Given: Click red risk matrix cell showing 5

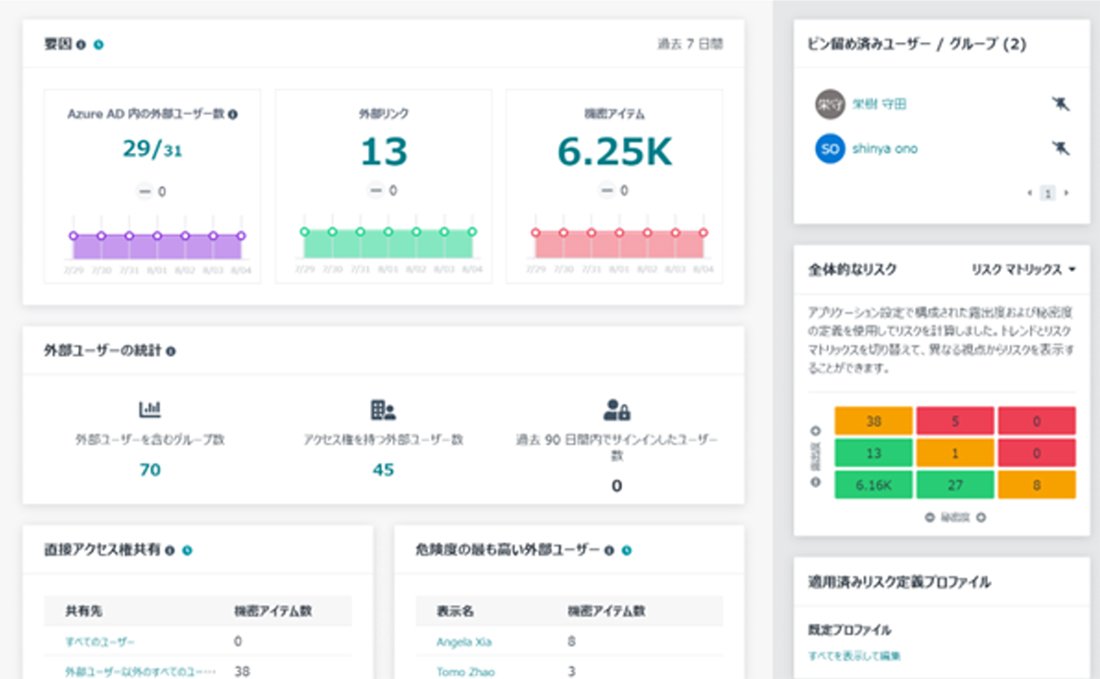Looking at the screenshot, I should pyautogui.click(x=955, y=421).
